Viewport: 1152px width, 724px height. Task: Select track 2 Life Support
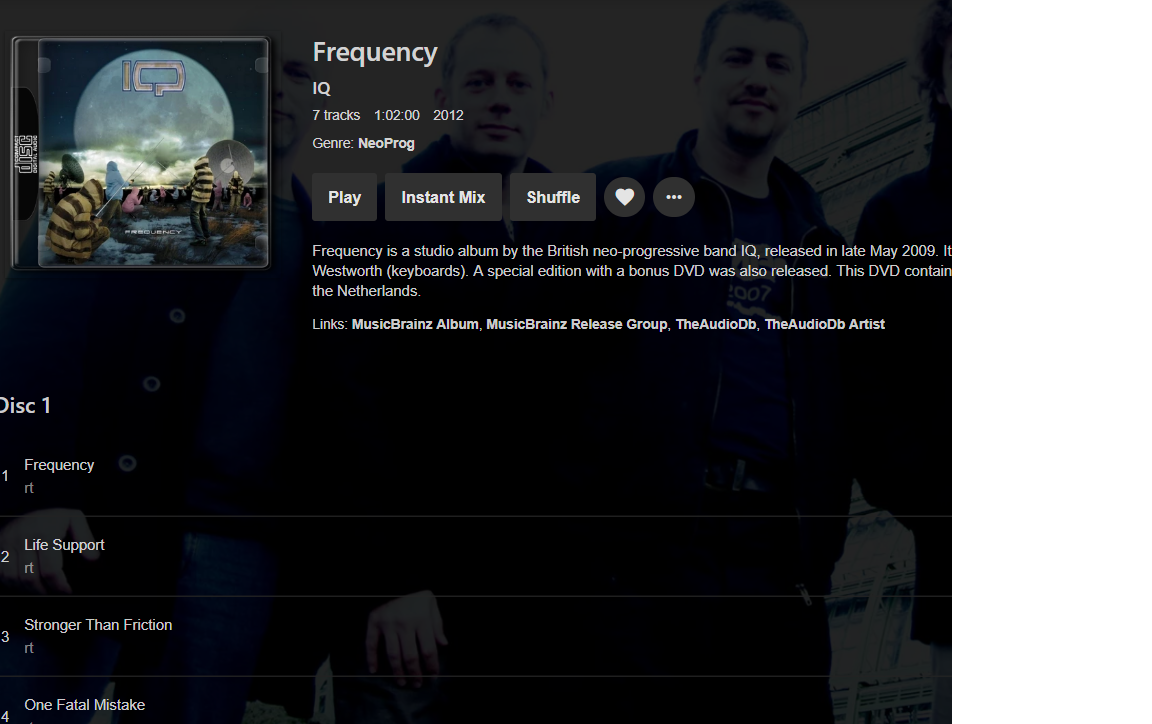coord(475,556)
